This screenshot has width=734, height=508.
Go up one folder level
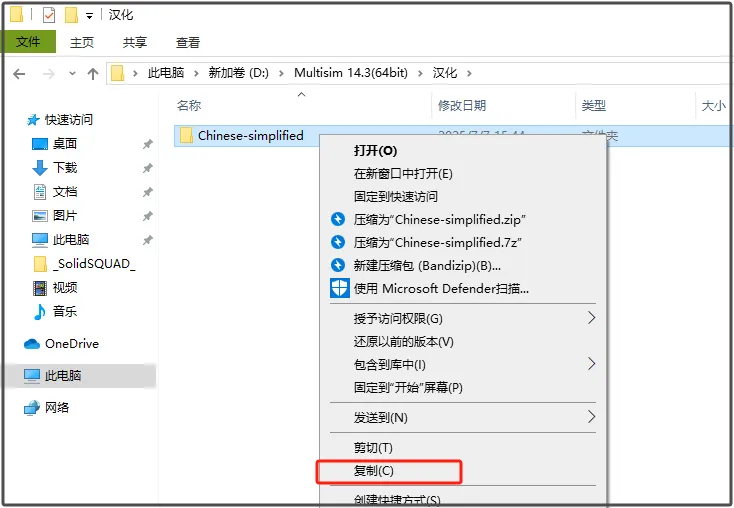(x=93, y=74)
